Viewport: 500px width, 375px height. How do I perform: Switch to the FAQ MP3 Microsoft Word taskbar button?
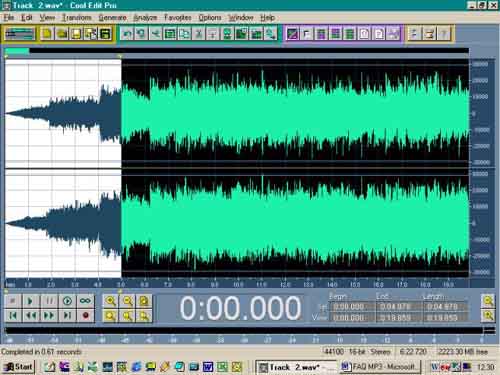[379, 367]
